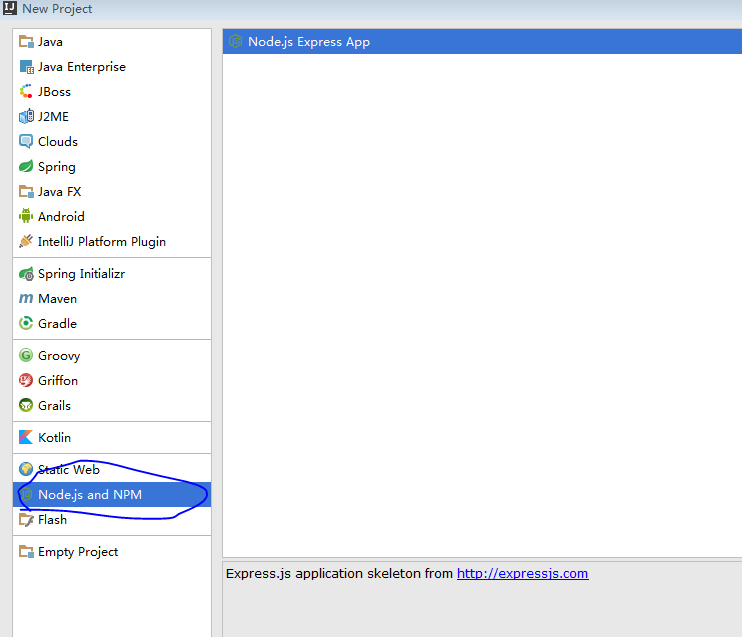Pick the Grails label text

tap(54, 406)
